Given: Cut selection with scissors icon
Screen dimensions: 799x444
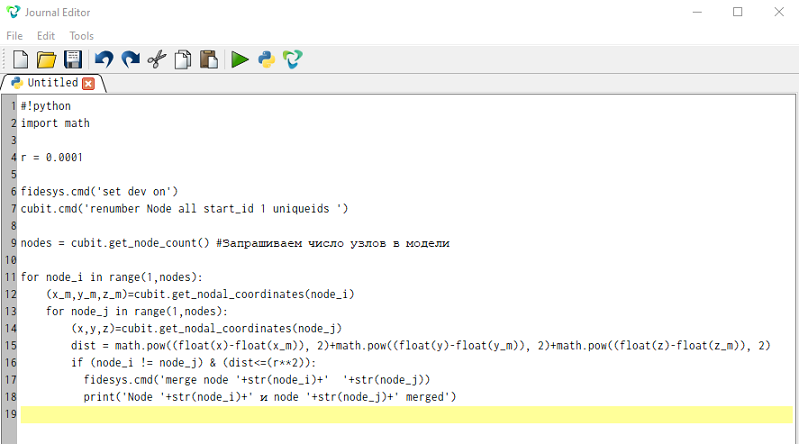Looking at the screenshot, I should pyautogui.click(x=157, y=60).
